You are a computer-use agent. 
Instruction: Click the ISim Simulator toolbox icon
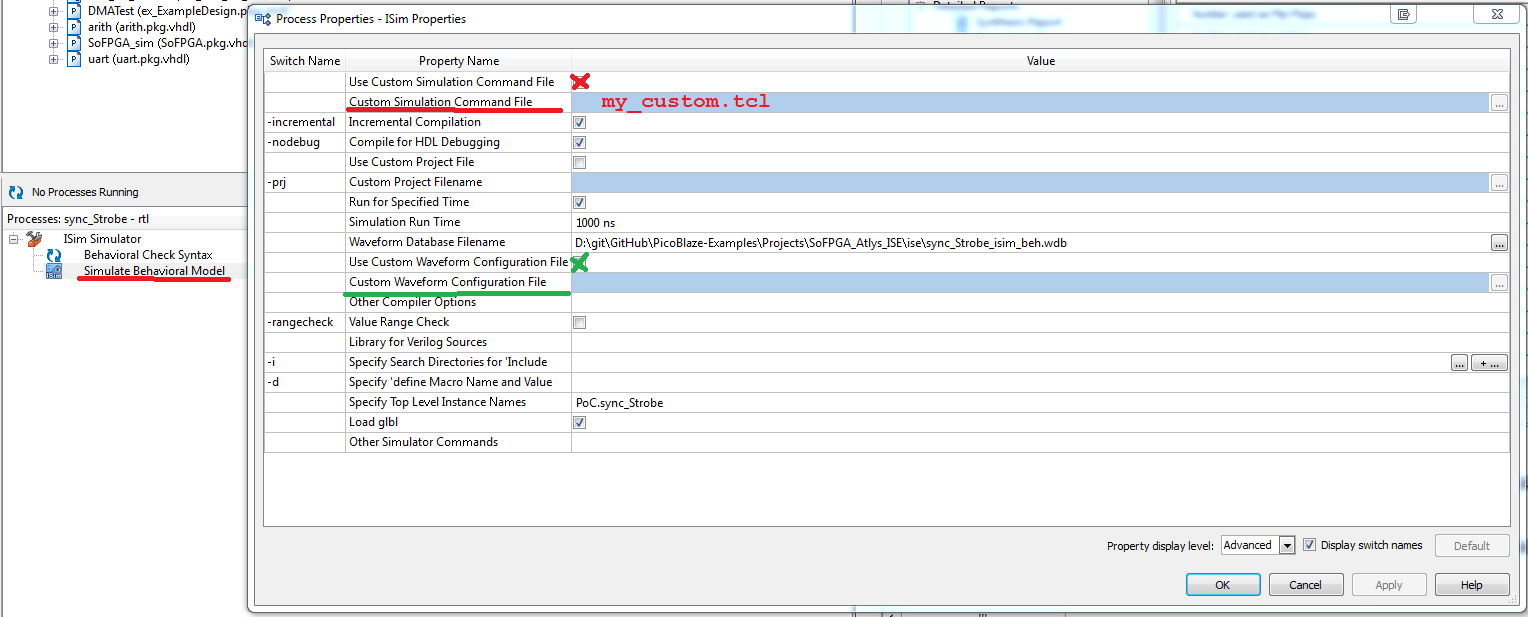click(x=34, y=239)
